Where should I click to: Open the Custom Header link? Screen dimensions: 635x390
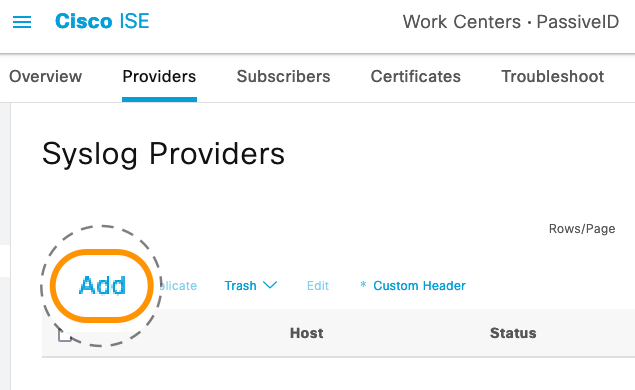point(419,286)
